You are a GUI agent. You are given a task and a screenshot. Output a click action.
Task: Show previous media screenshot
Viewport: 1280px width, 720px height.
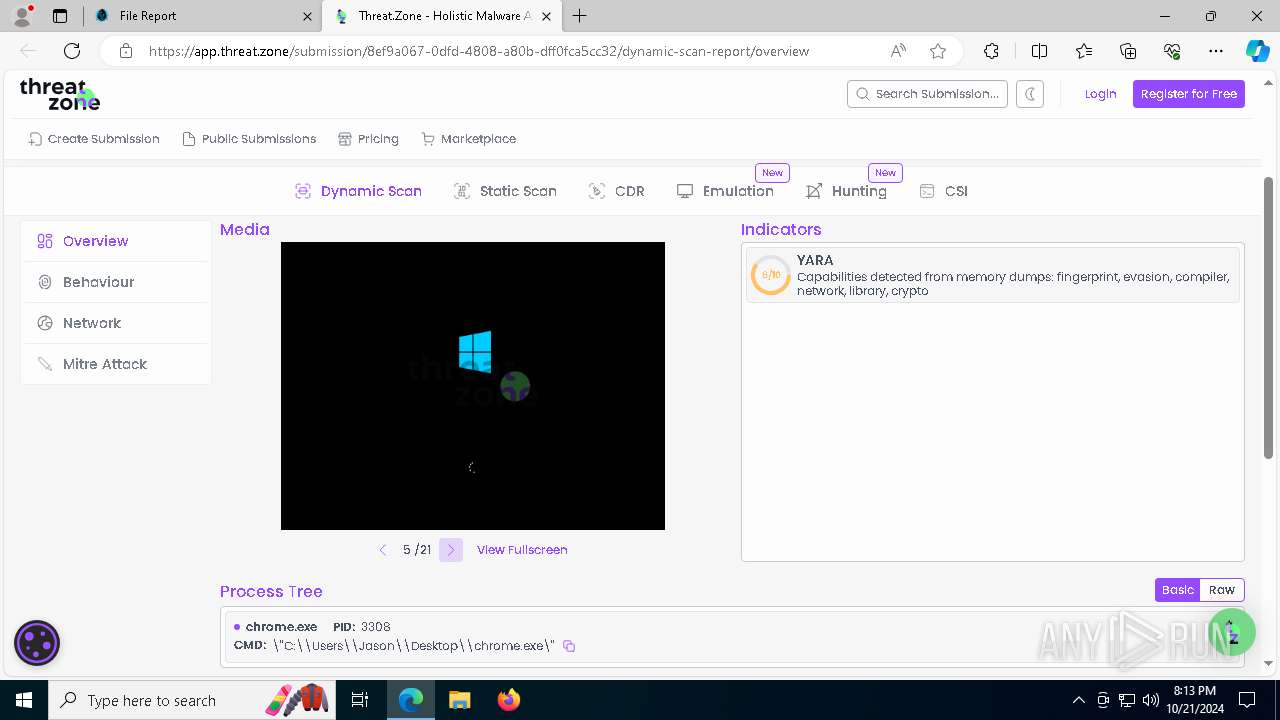coord(383,550)
